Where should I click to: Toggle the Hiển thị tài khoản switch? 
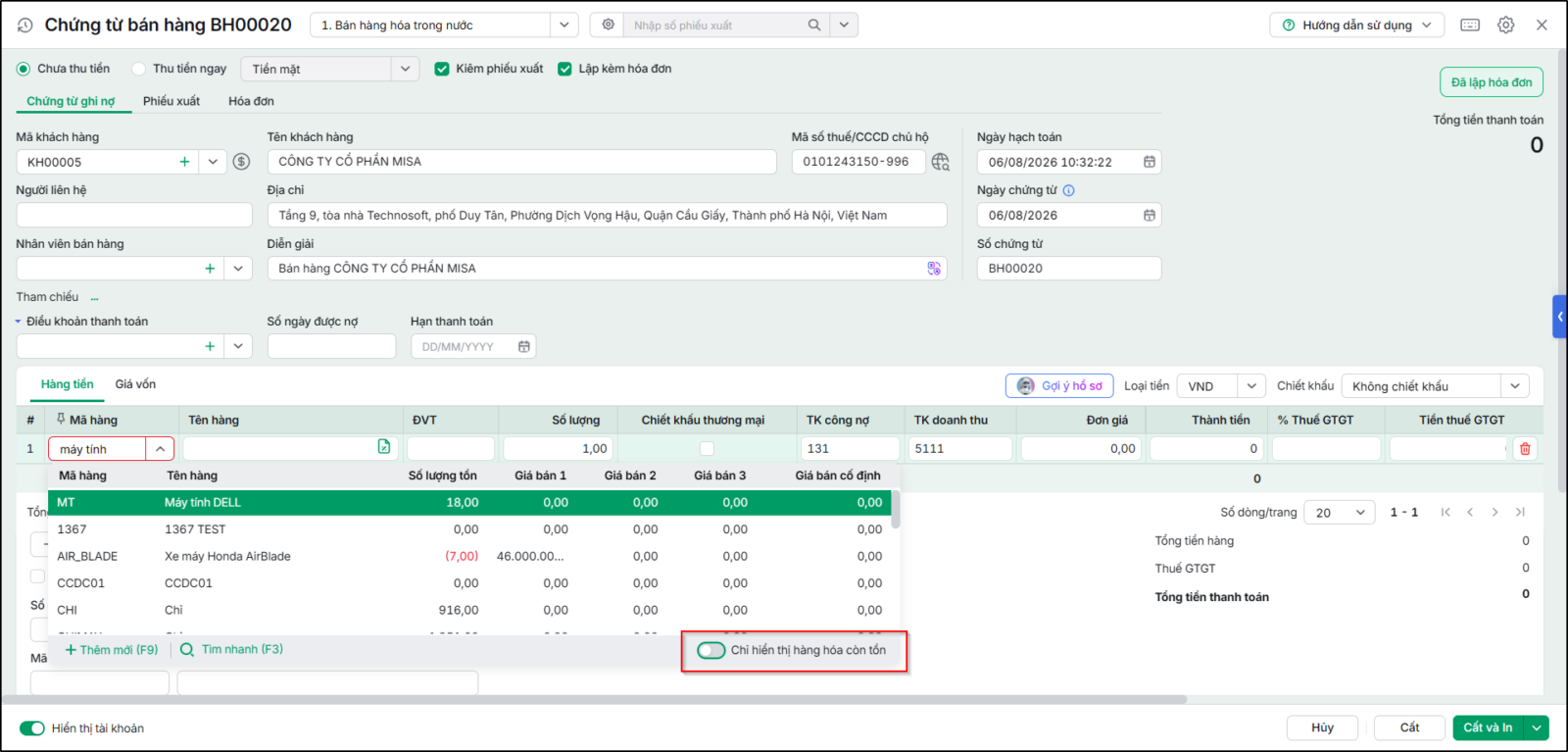coord(32,728)
